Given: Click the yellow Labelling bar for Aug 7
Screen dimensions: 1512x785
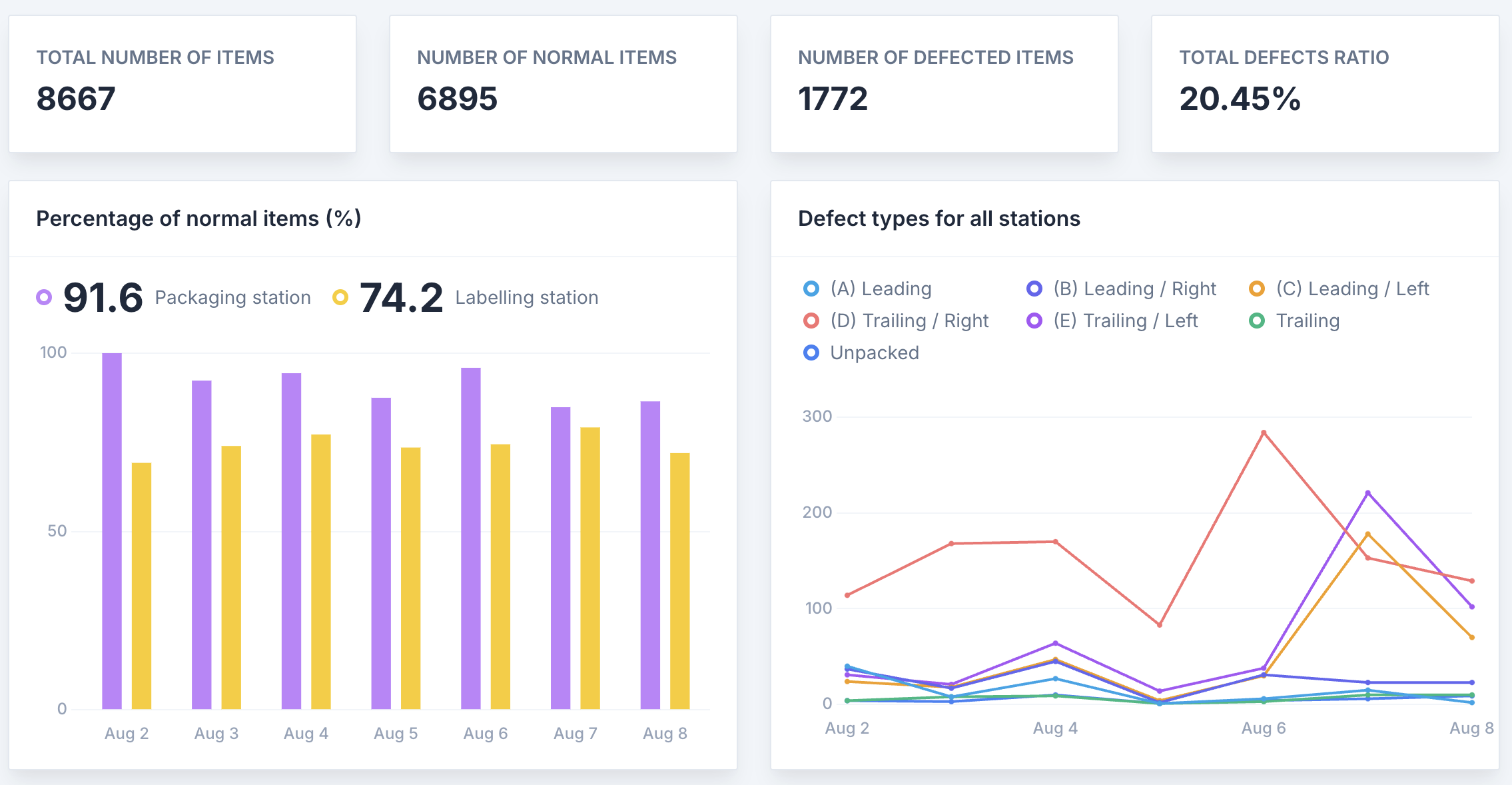Looking at the screenshot, I should pos(590,568).
